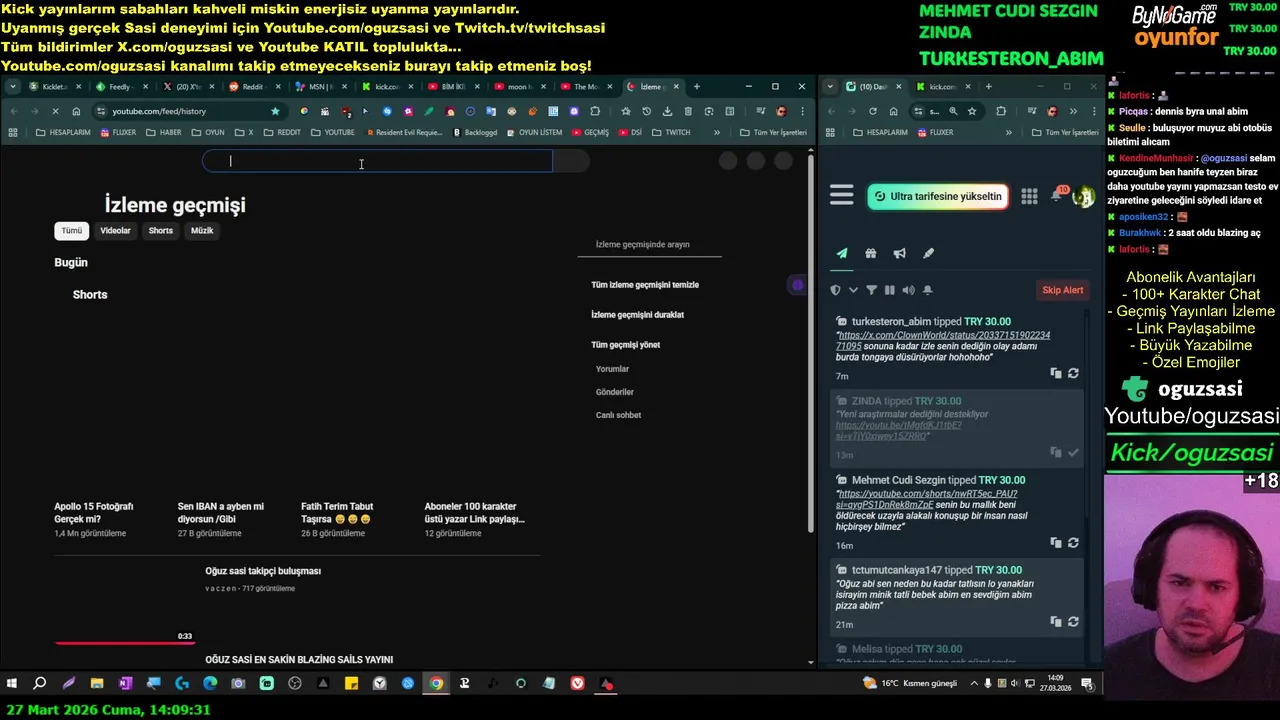Click the funnel filter icon
The image size is (1280, 720).
click(x=871, y=290)
